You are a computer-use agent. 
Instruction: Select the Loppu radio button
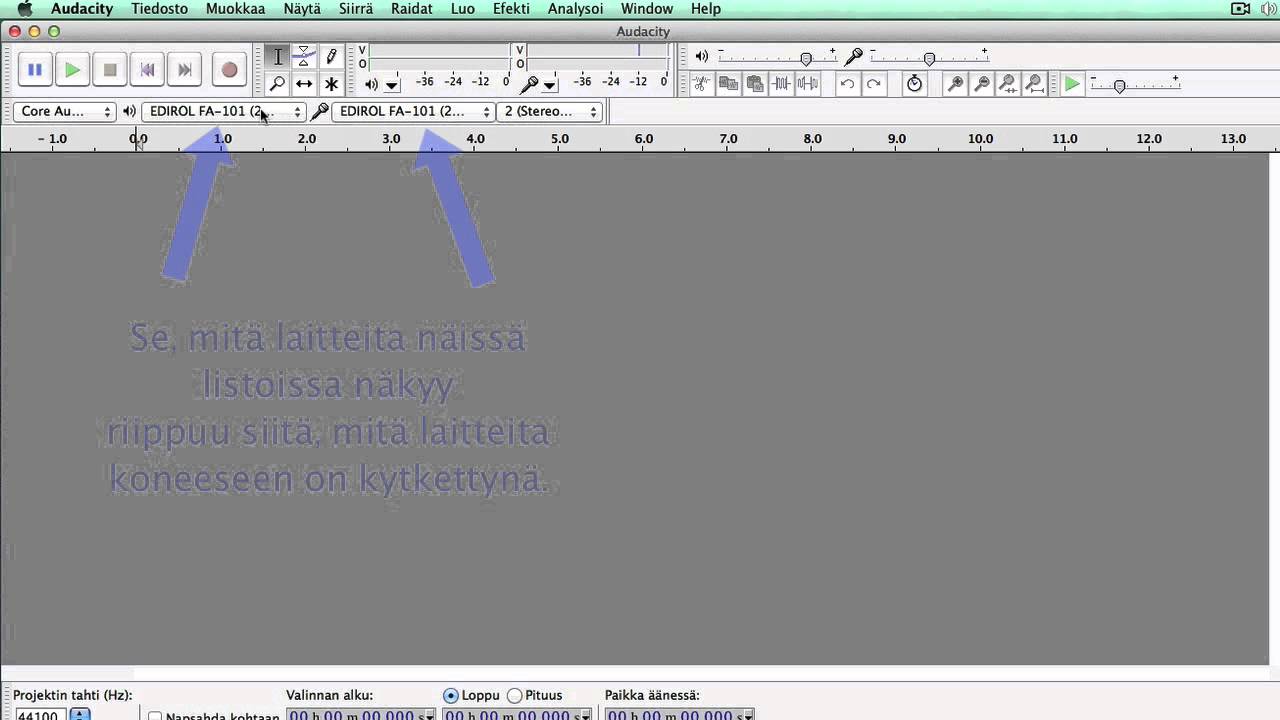click(451, 695)
